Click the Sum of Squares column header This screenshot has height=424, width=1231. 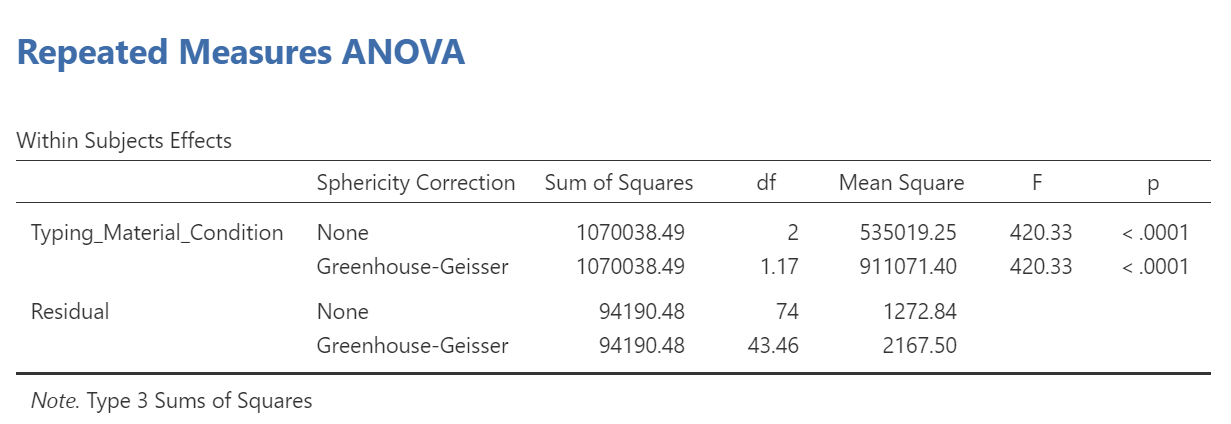(x=619, y=183)
